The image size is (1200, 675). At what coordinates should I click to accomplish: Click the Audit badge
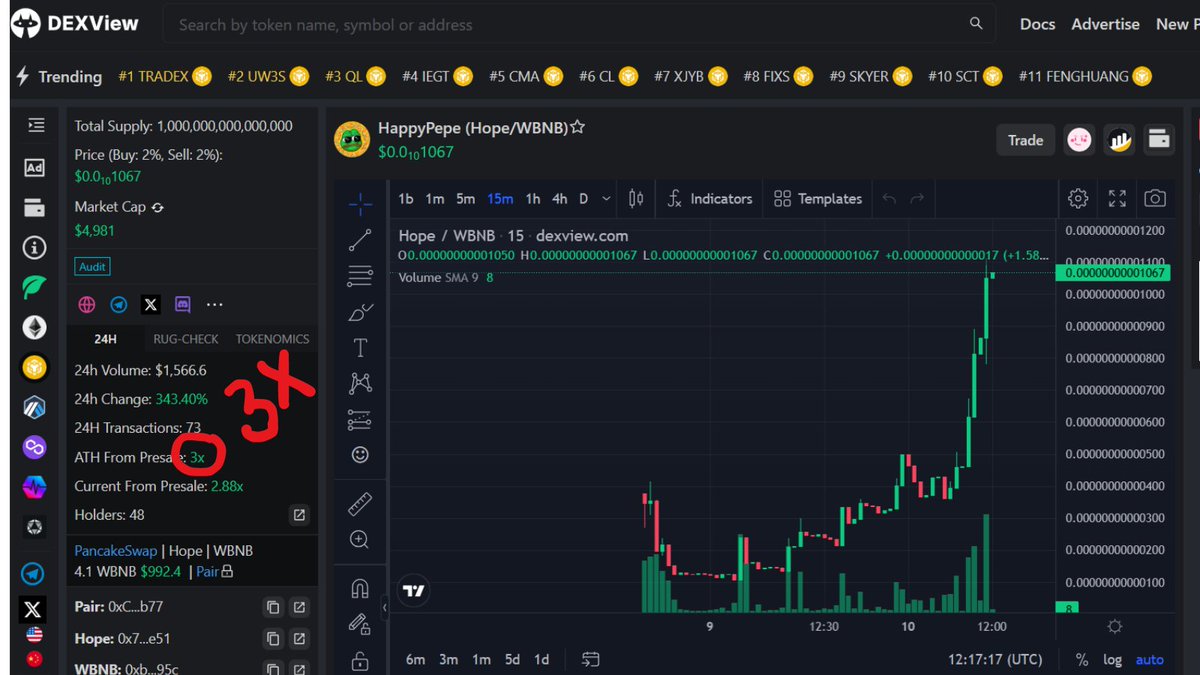coord(93,267)
